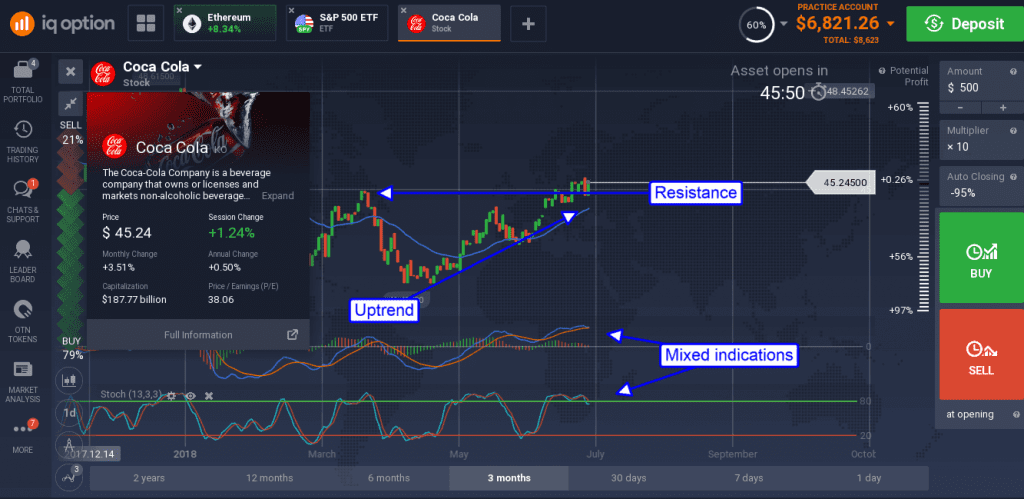Open Full Information for Coca Cola
1024x499 pixels.
point(198,334)
